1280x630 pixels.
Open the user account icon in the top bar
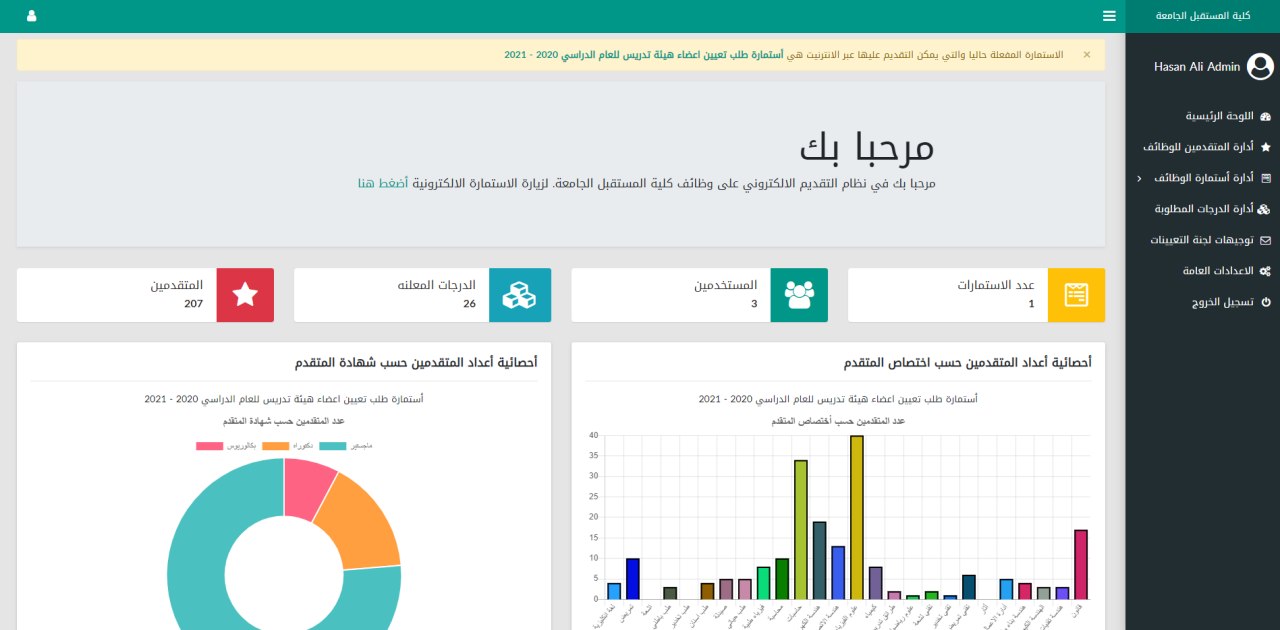point(31,16)
